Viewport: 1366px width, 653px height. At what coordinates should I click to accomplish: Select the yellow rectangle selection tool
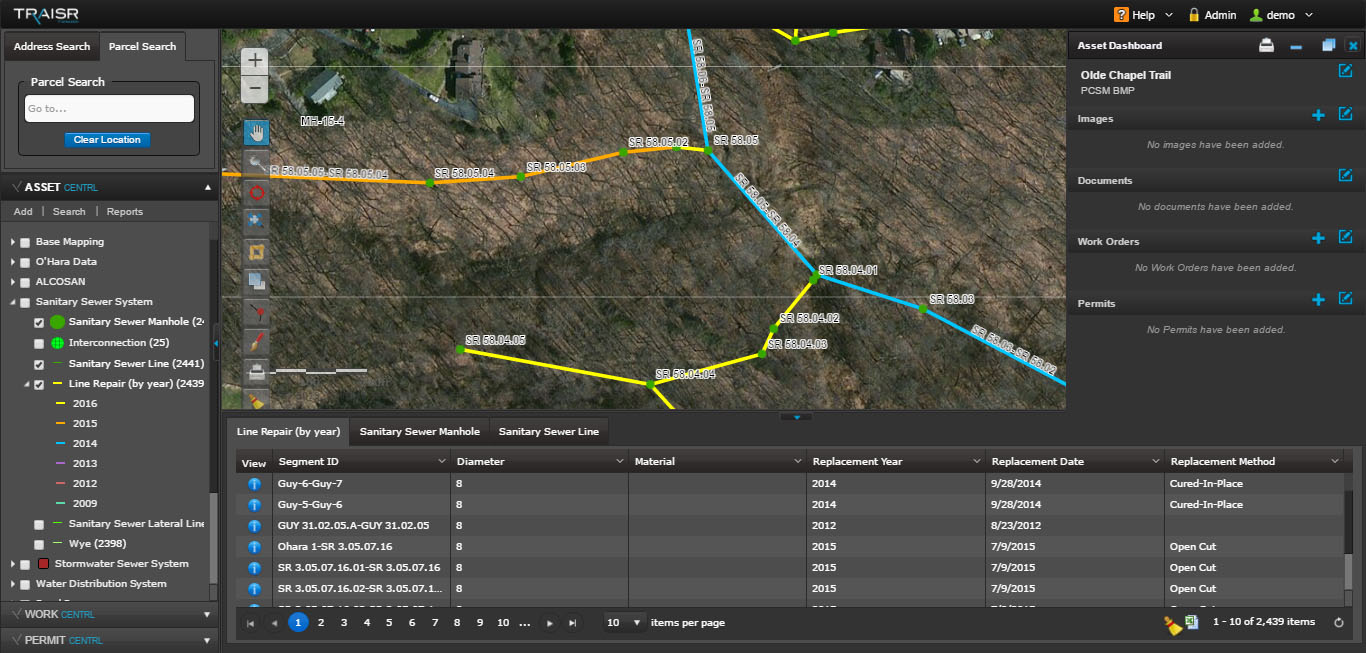(x=256, y=251)
